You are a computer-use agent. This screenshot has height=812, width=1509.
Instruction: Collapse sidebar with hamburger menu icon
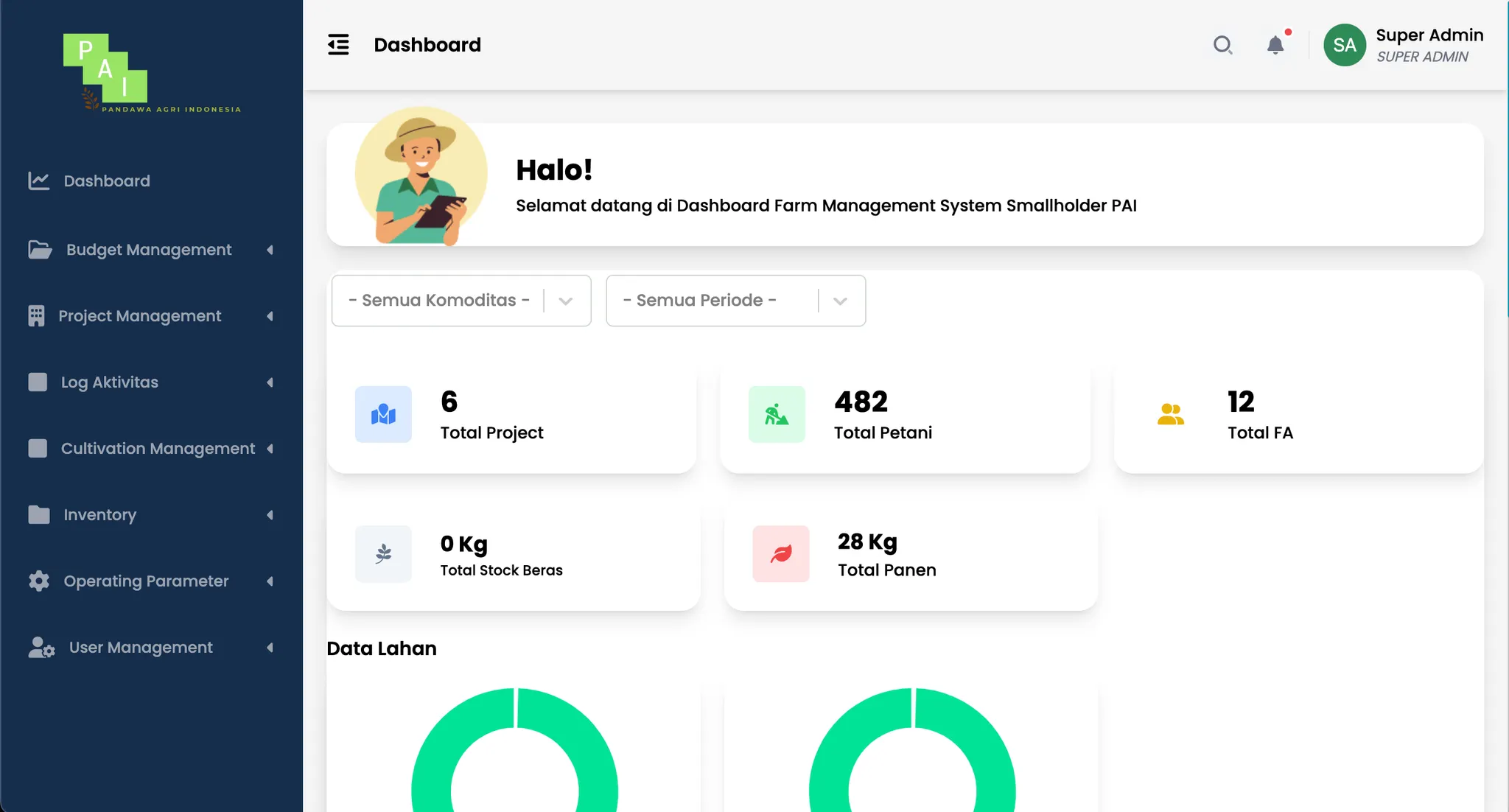338,45
